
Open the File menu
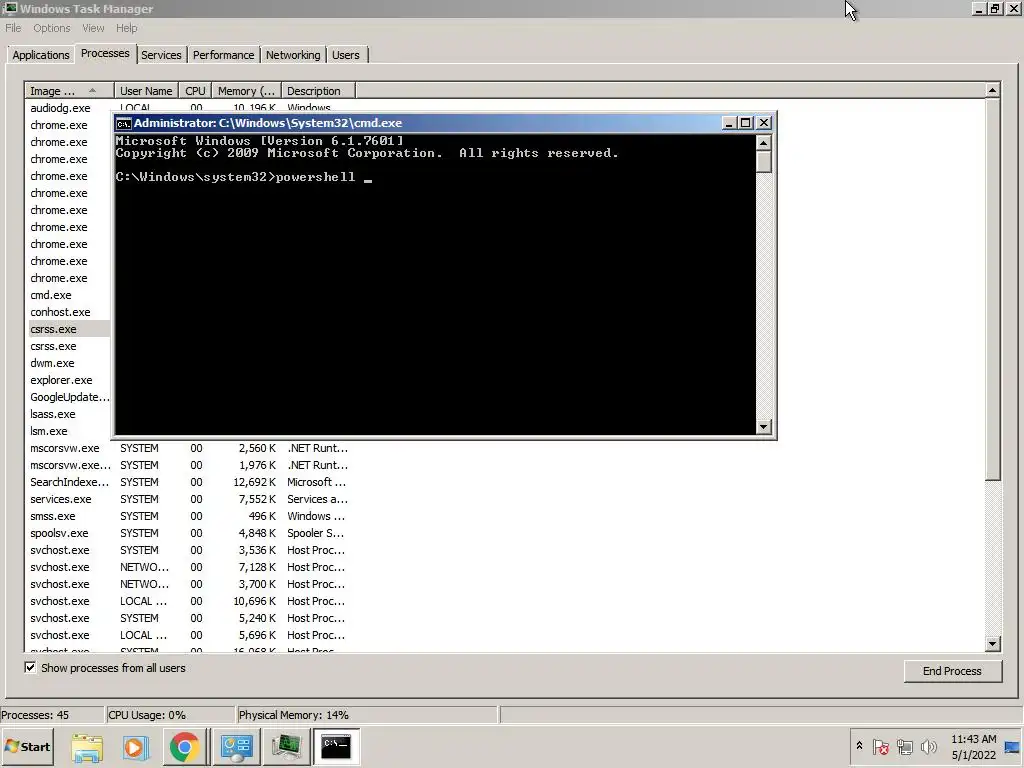(x=13, y=28)
